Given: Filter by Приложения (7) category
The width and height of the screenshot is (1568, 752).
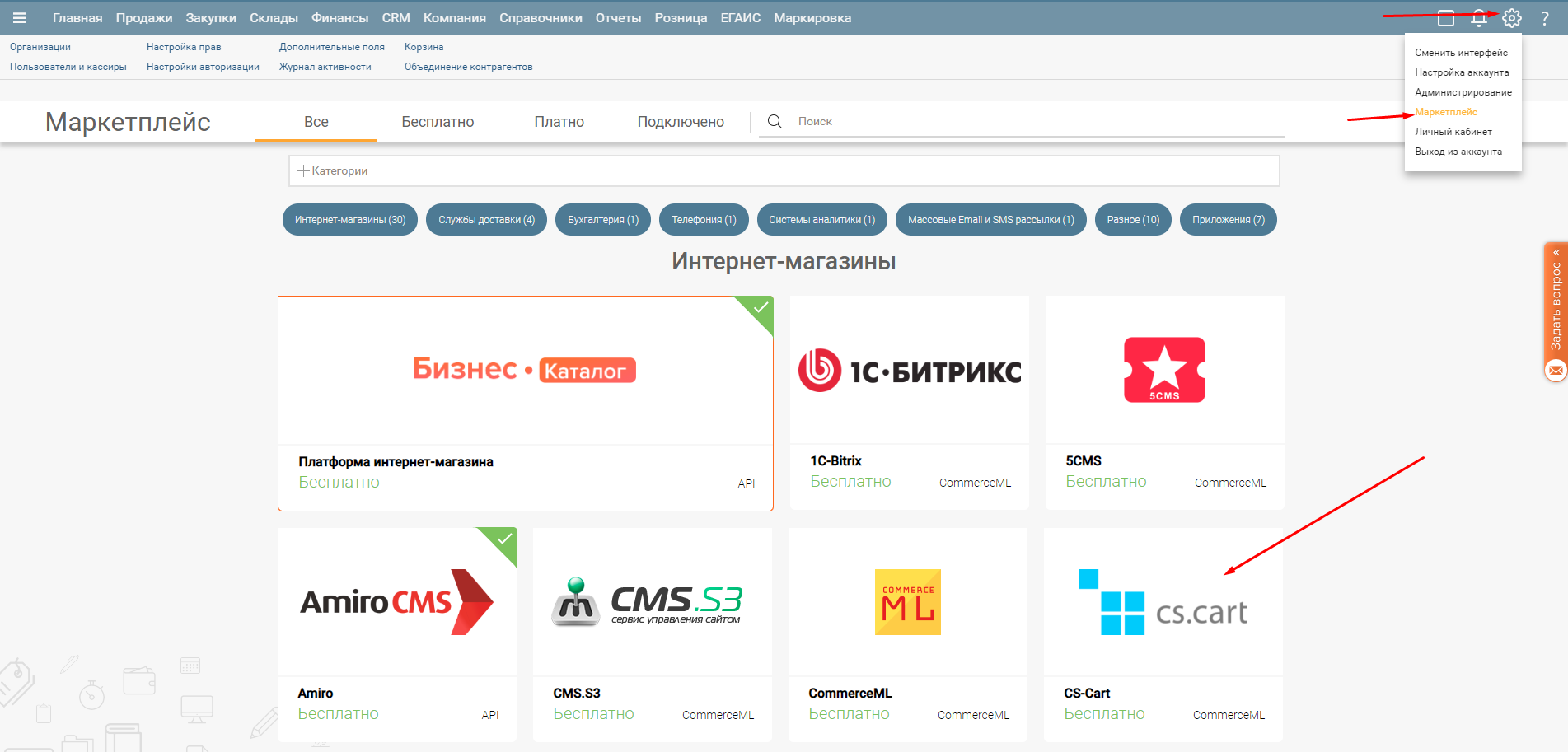Looking at the screenshot, I should 1229,220.
